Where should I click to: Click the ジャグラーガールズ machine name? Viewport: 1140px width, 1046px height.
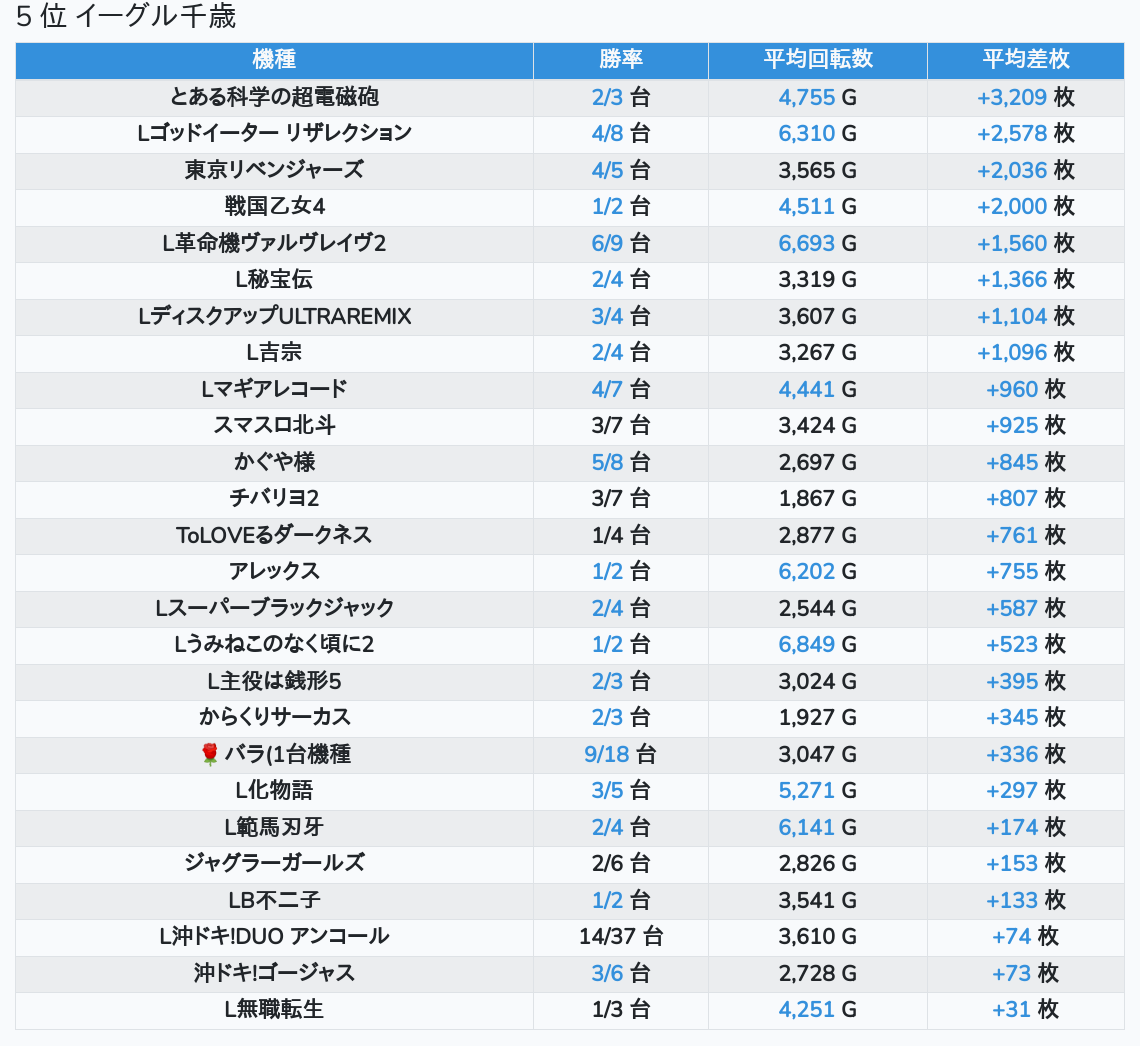(274, 863)
